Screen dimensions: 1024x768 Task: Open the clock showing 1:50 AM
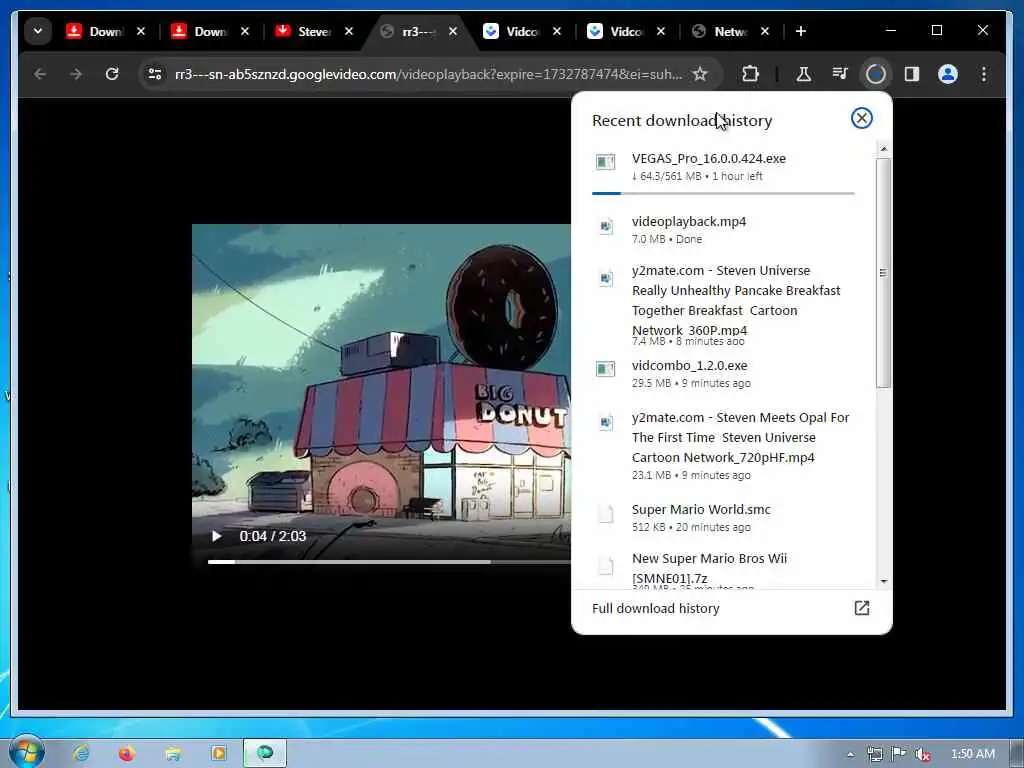(972, 754)
